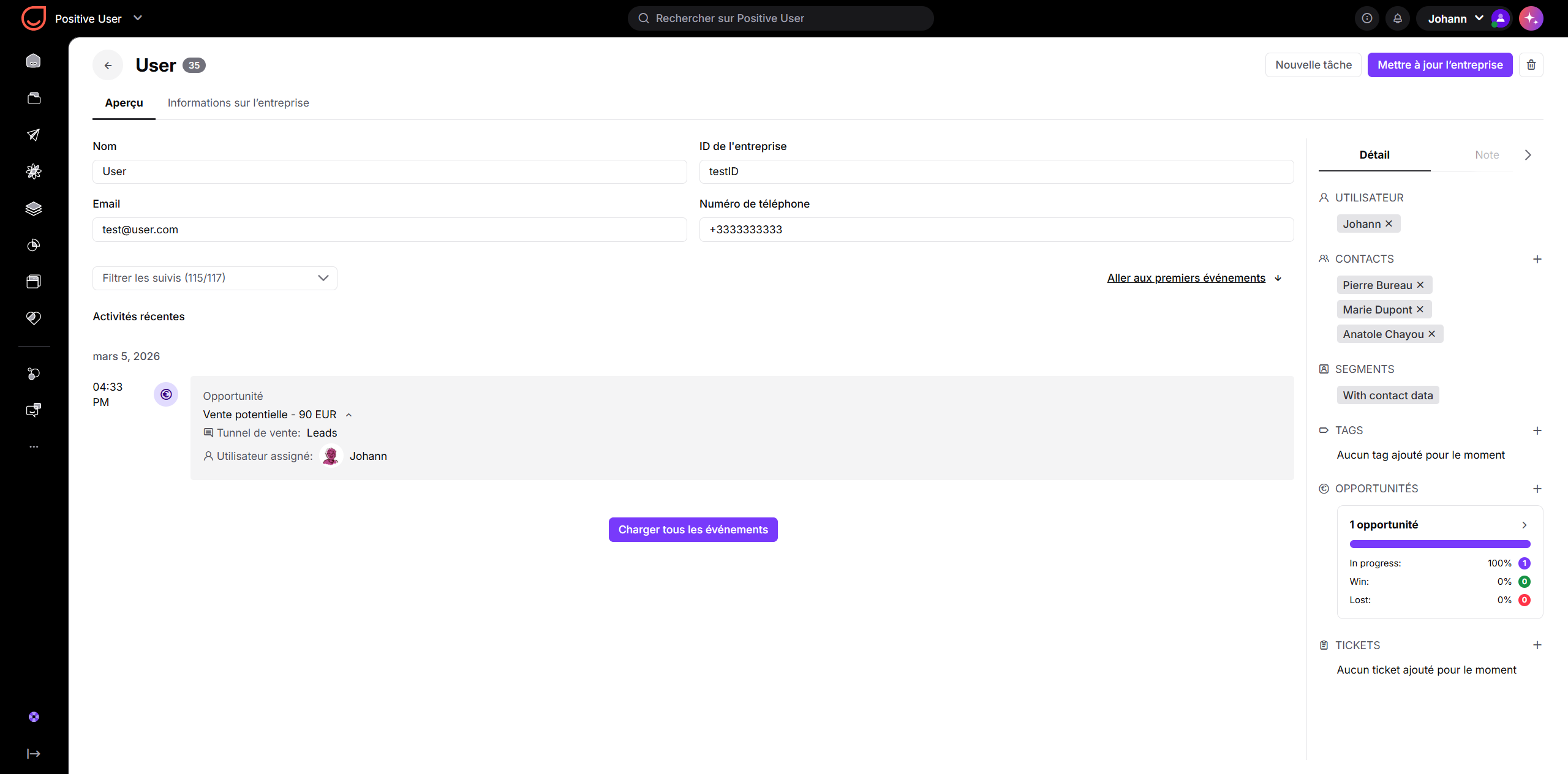Open the paper plane campaigns icon in sidebar

coord(34,135)
